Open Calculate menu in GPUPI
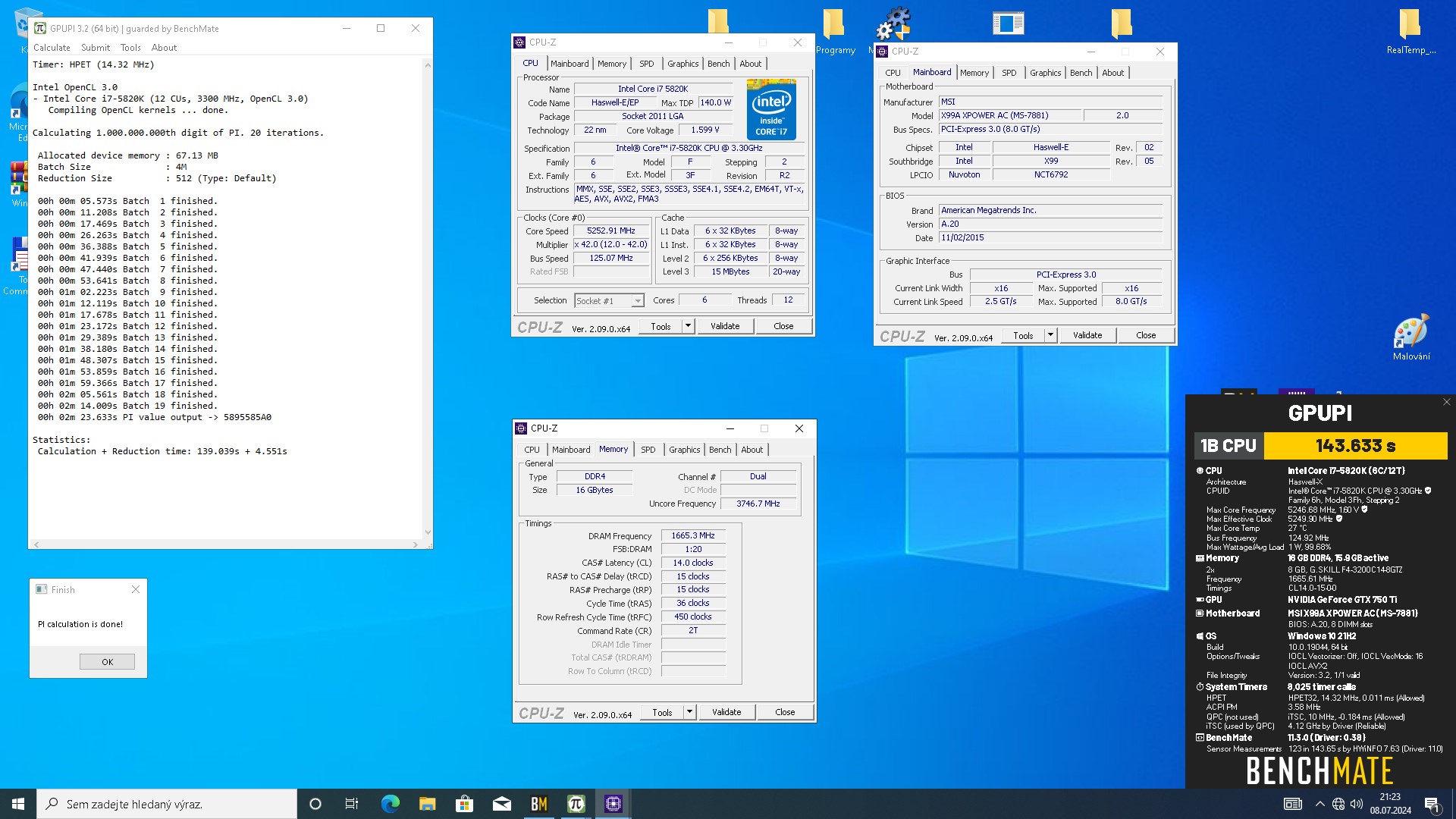Image resolution: width=1456 pixels, height=819 pixels. tap(52, 47)
